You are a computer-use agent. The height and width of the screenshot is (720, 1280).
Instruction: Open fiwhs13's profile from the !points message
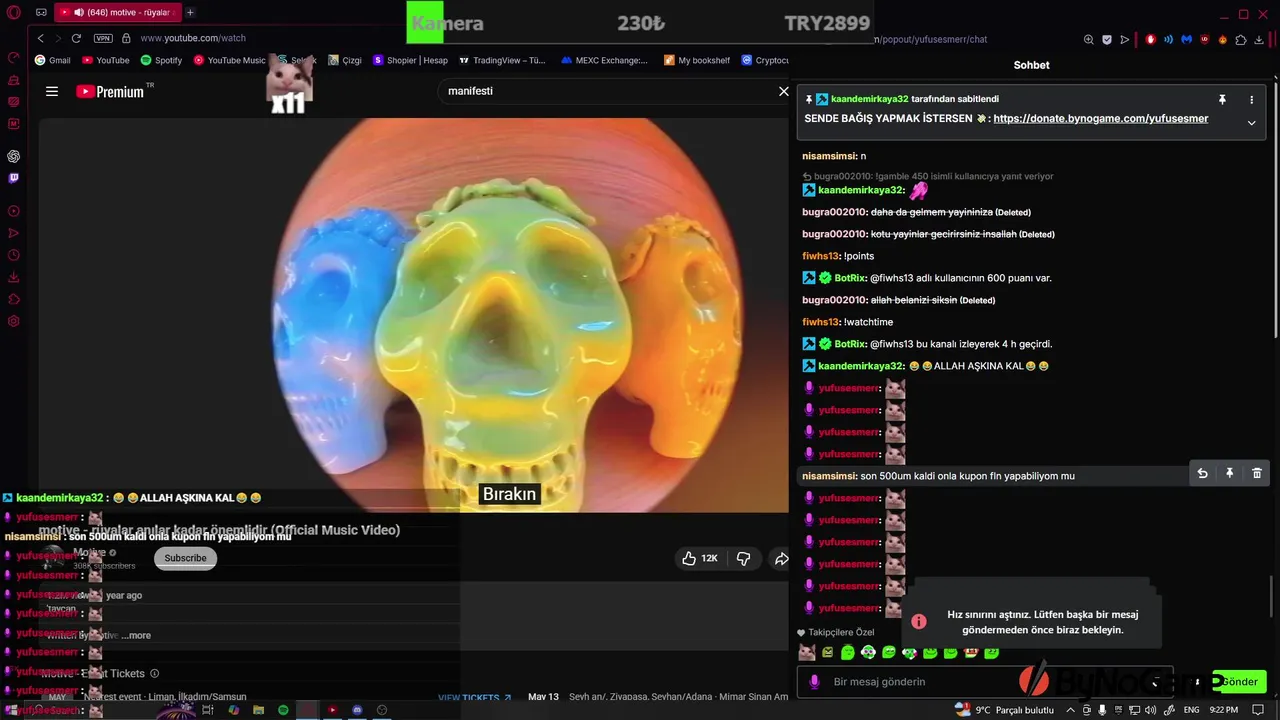coord(820,256)
